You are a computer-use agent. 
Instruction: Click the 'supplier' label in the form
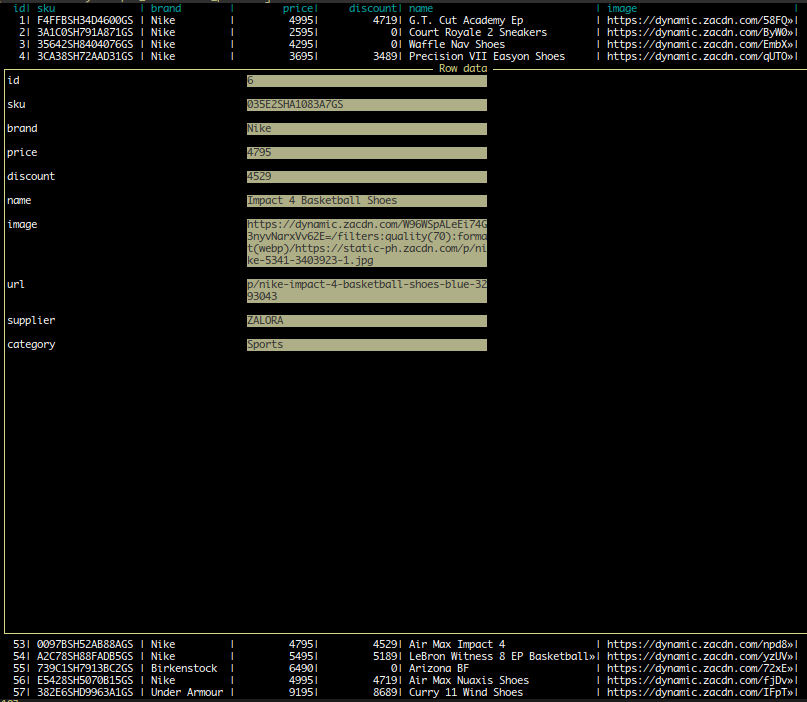(31, 321)
